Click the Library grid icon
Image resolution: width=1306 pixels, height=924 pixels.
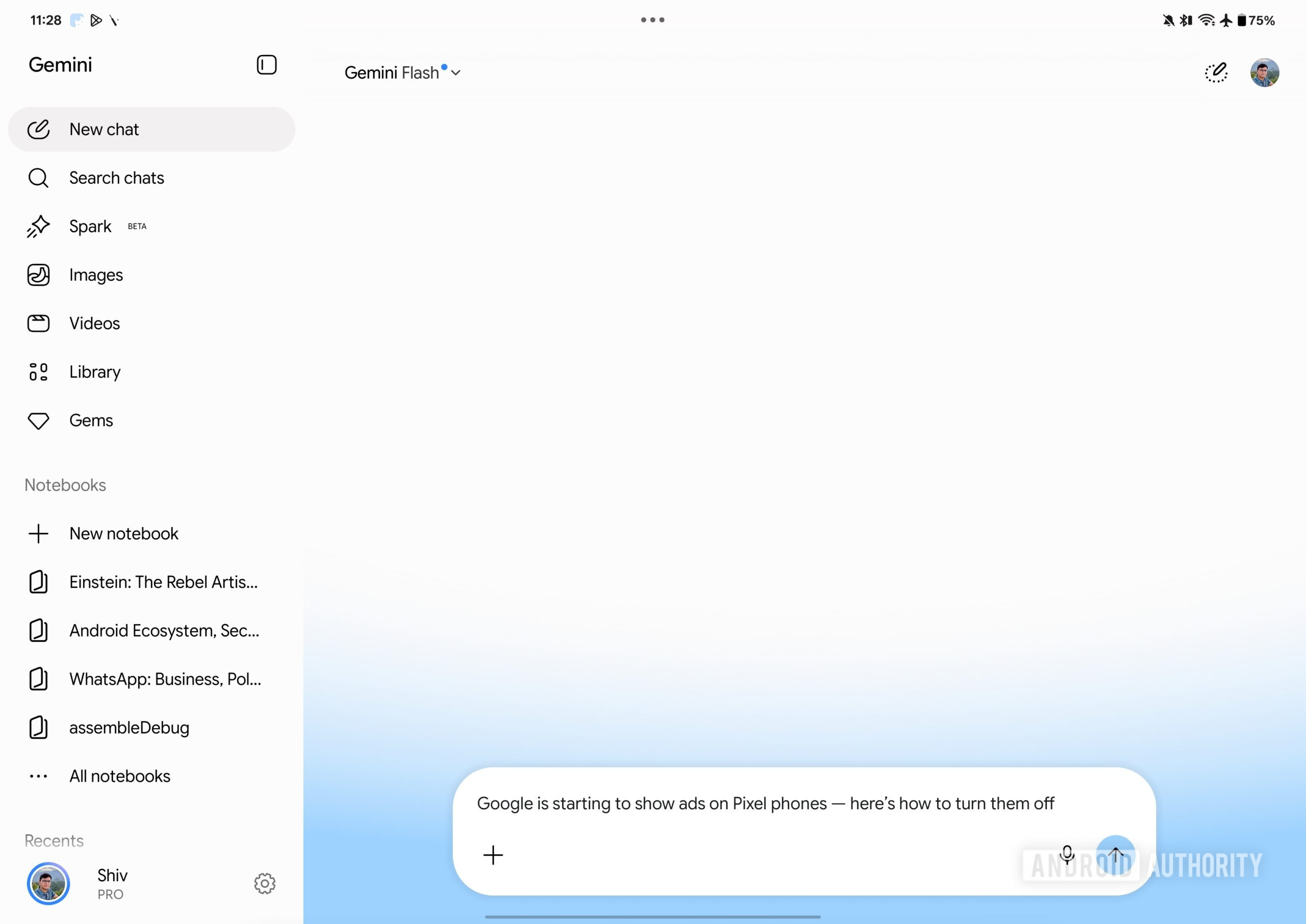point(38,371)
